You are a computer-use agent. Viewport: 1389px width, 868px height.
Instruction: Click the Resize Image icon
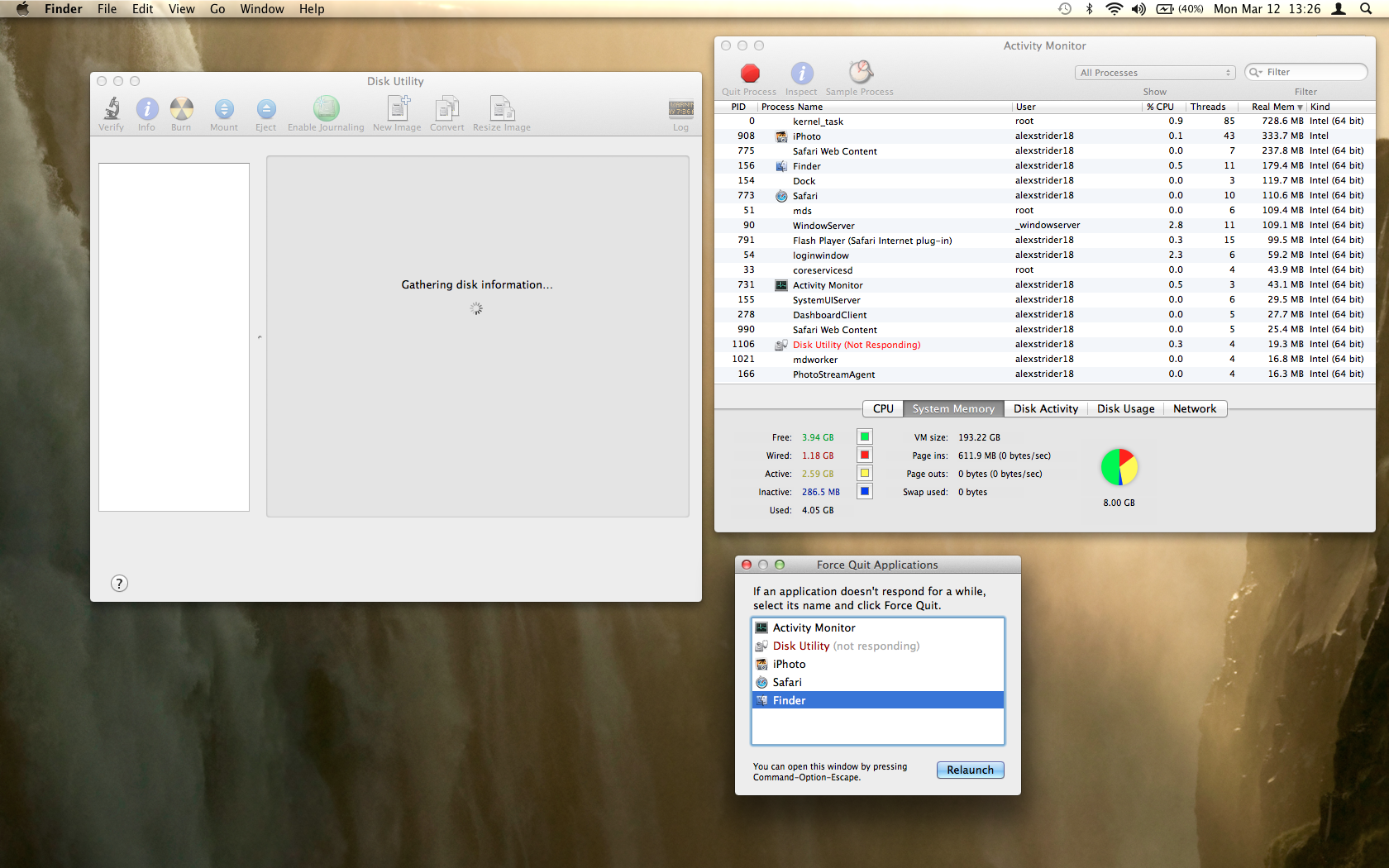(x=502, y=108)
